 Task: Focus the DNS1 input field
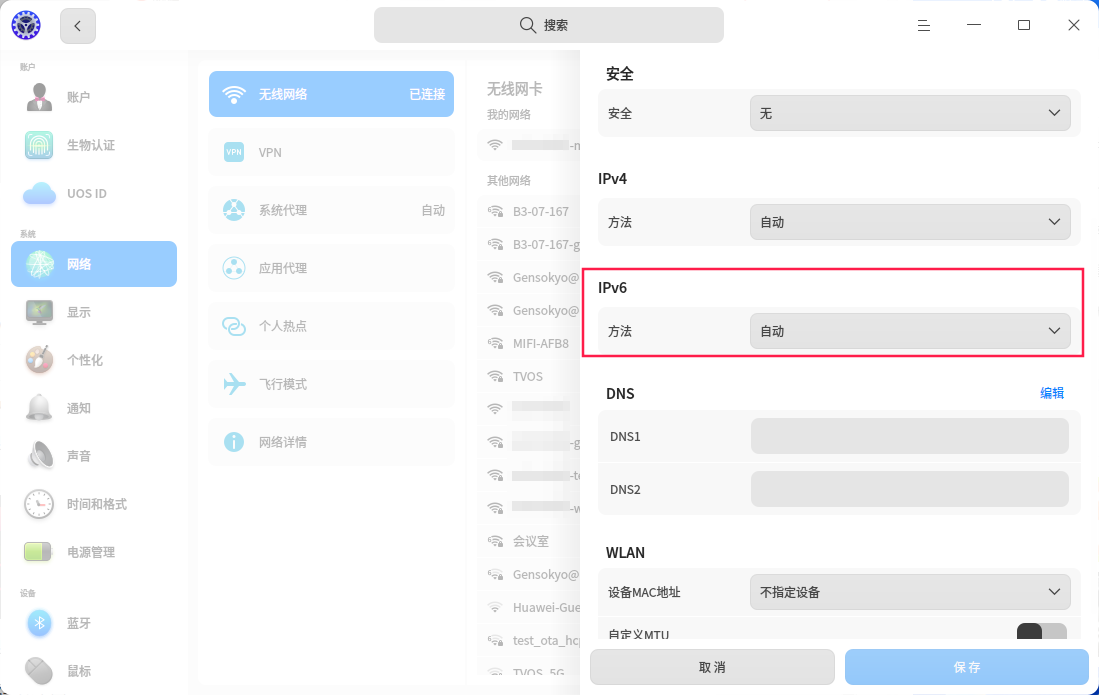click(x=910, y=436)
